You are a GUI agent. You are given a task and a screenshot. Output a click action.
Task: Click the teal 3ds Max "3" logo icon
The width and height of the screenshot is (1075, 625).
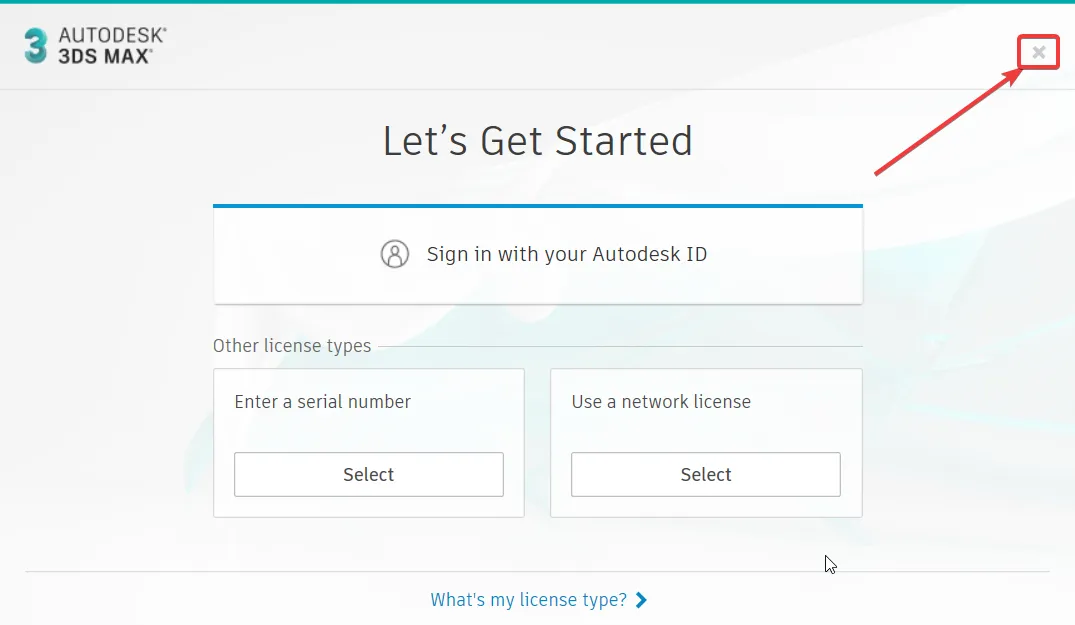(36, 46)
